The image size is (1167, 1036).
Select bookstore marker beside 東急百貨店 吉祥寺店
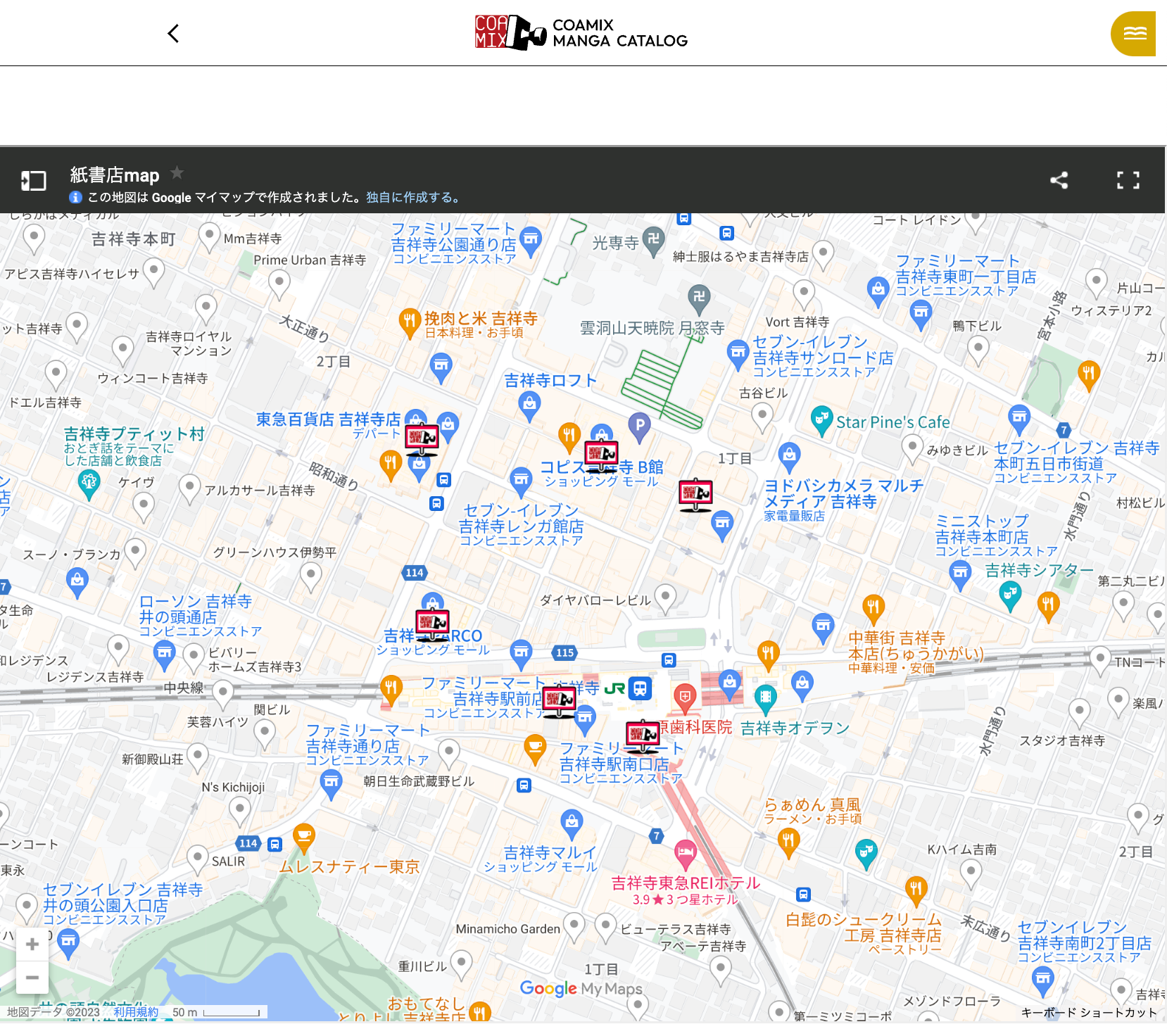point(422,440)
